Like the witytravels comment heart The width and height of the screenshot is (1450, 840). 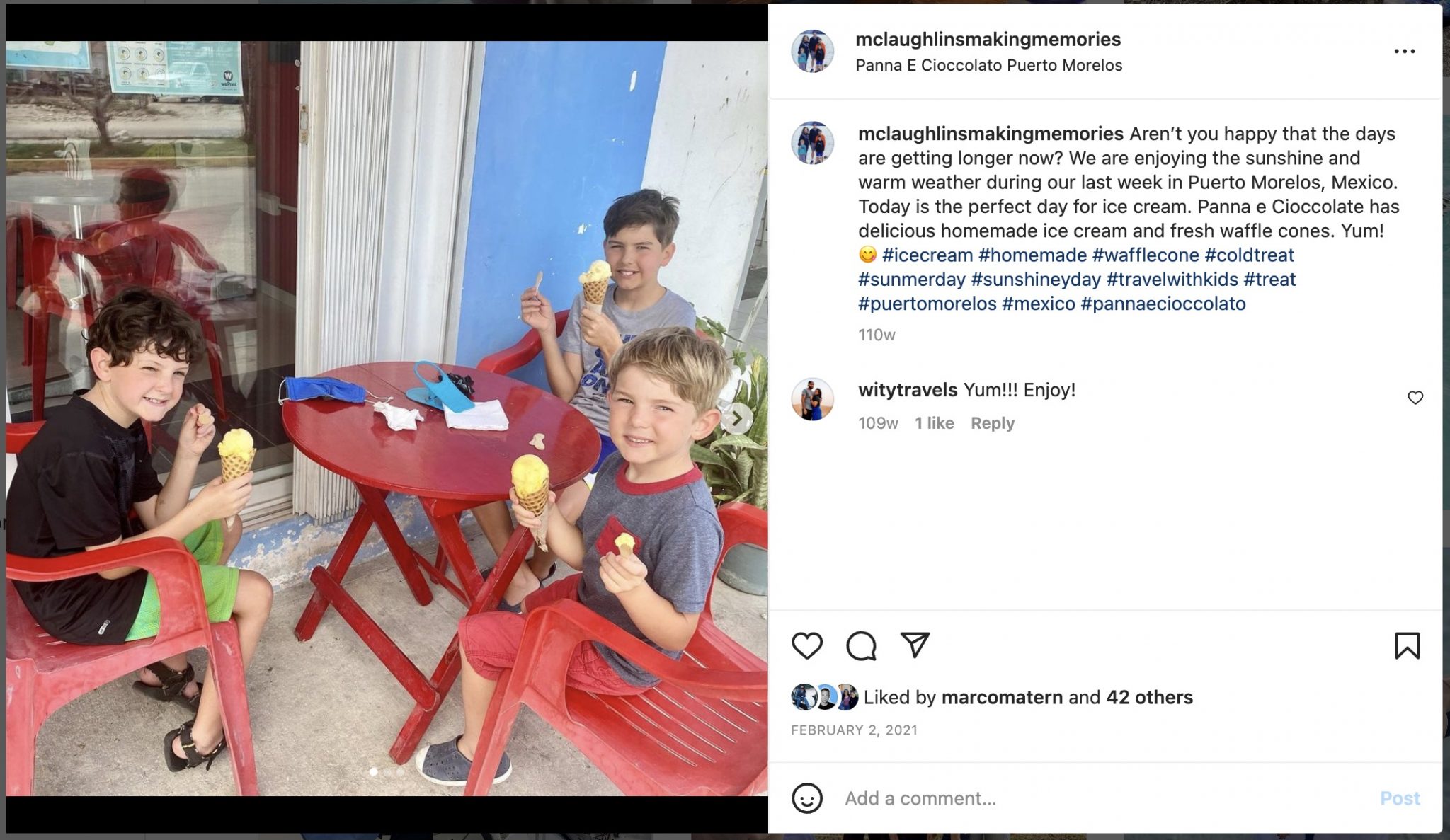(1415, 398)
